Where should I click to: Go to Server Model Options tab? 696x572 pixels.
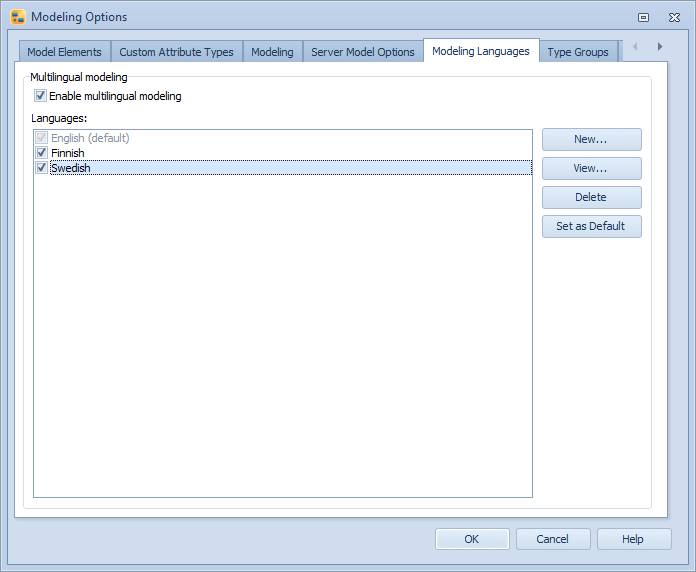363,52
